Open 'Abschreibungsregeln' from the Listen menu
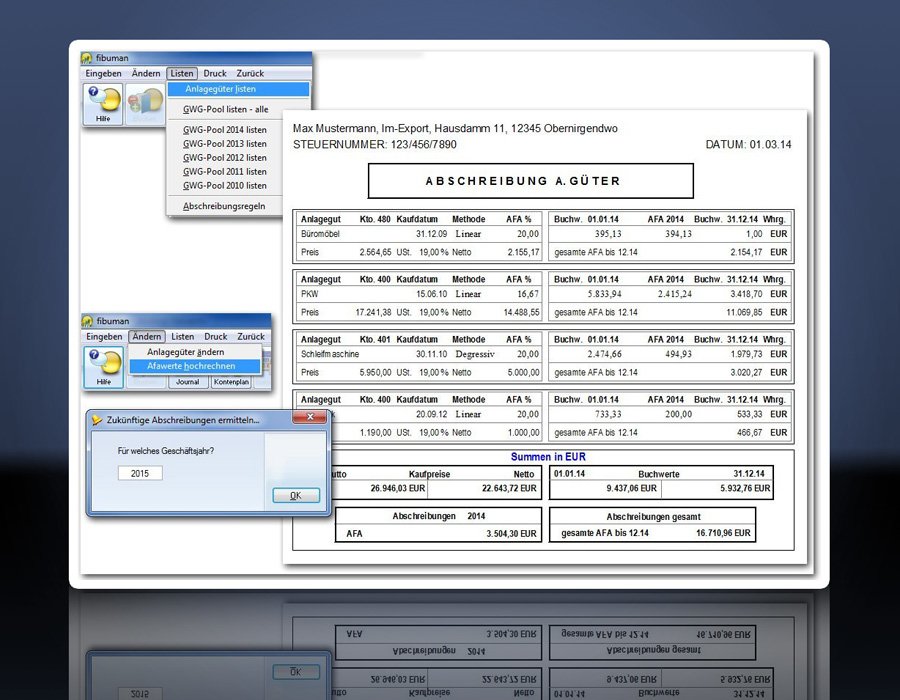The height and width of the screenshot is (700, 900). point(225,206)
